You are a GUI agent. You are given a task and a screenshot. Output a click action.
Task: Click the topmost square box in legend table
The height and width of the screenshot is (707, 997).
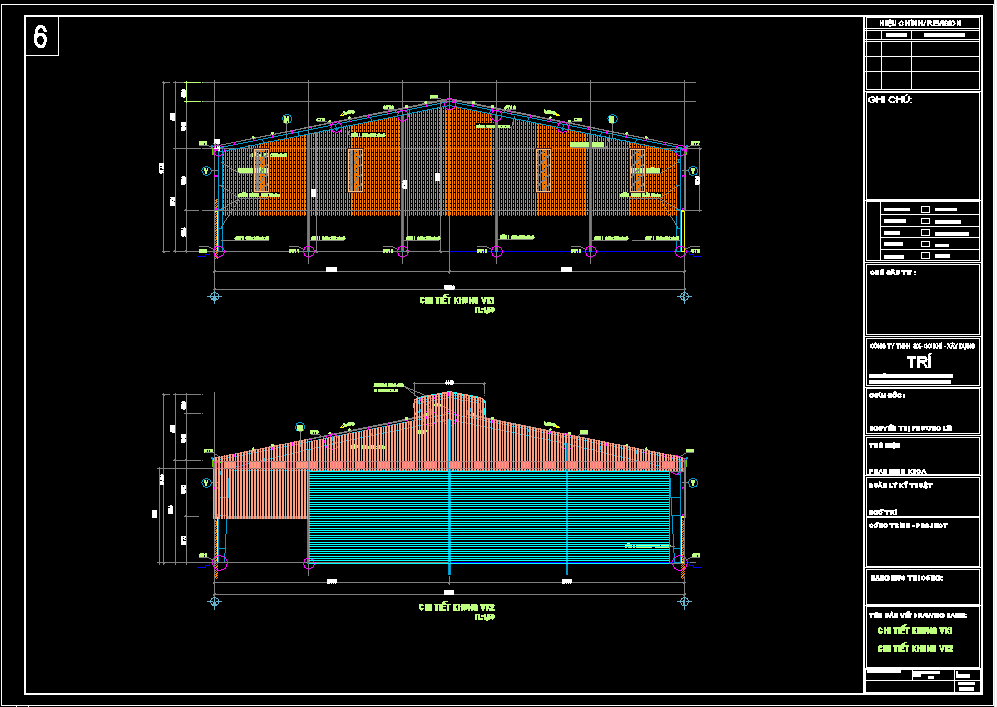click(x=925, y=209)
